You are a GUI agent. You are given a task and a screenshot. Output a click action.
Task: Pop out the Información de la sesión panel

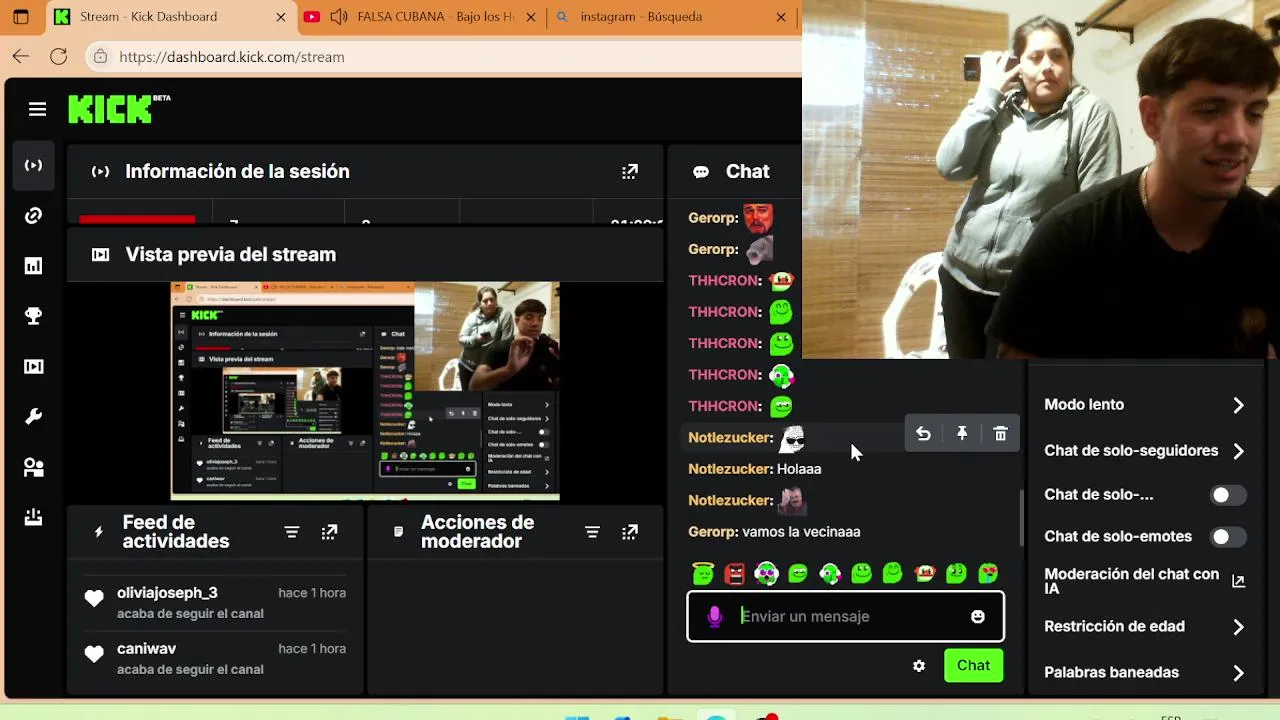pyautogui.click(x=630, y=172)
